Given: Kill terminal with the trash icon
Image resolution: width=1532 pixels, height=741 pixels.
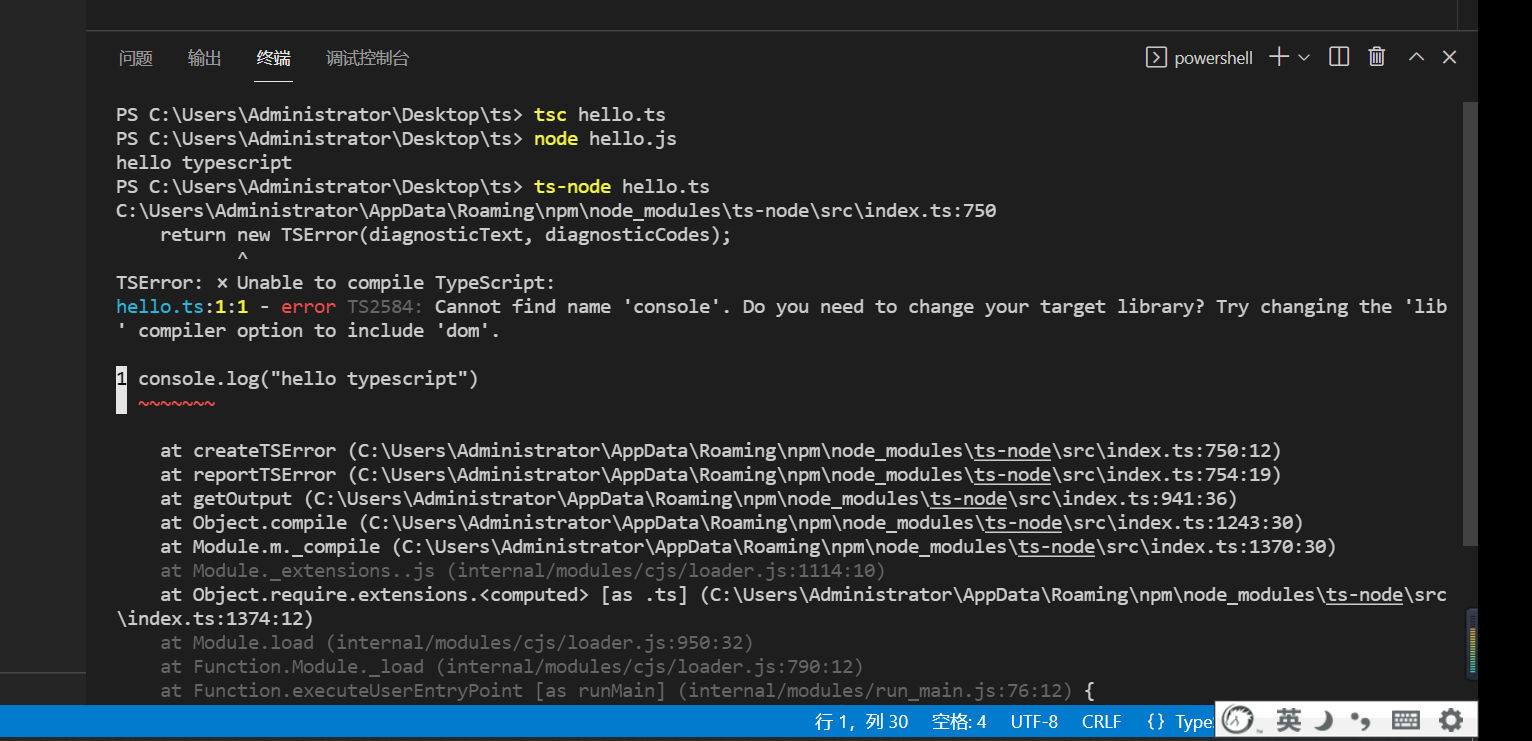Looking at the screenshot, I should (1377, 57).
